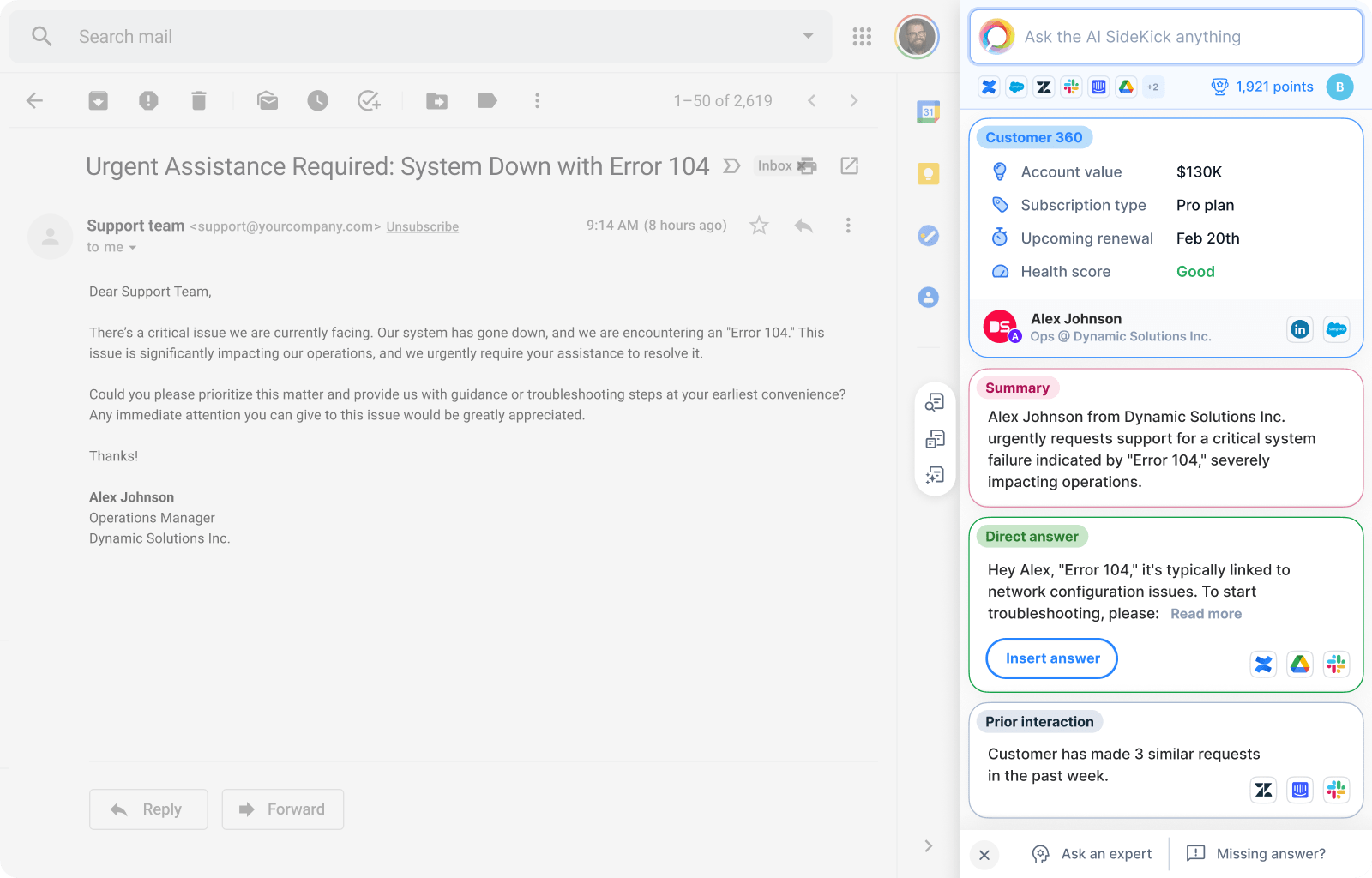
Task: Snooze the email with clock icon
Action: coord(318,101)
